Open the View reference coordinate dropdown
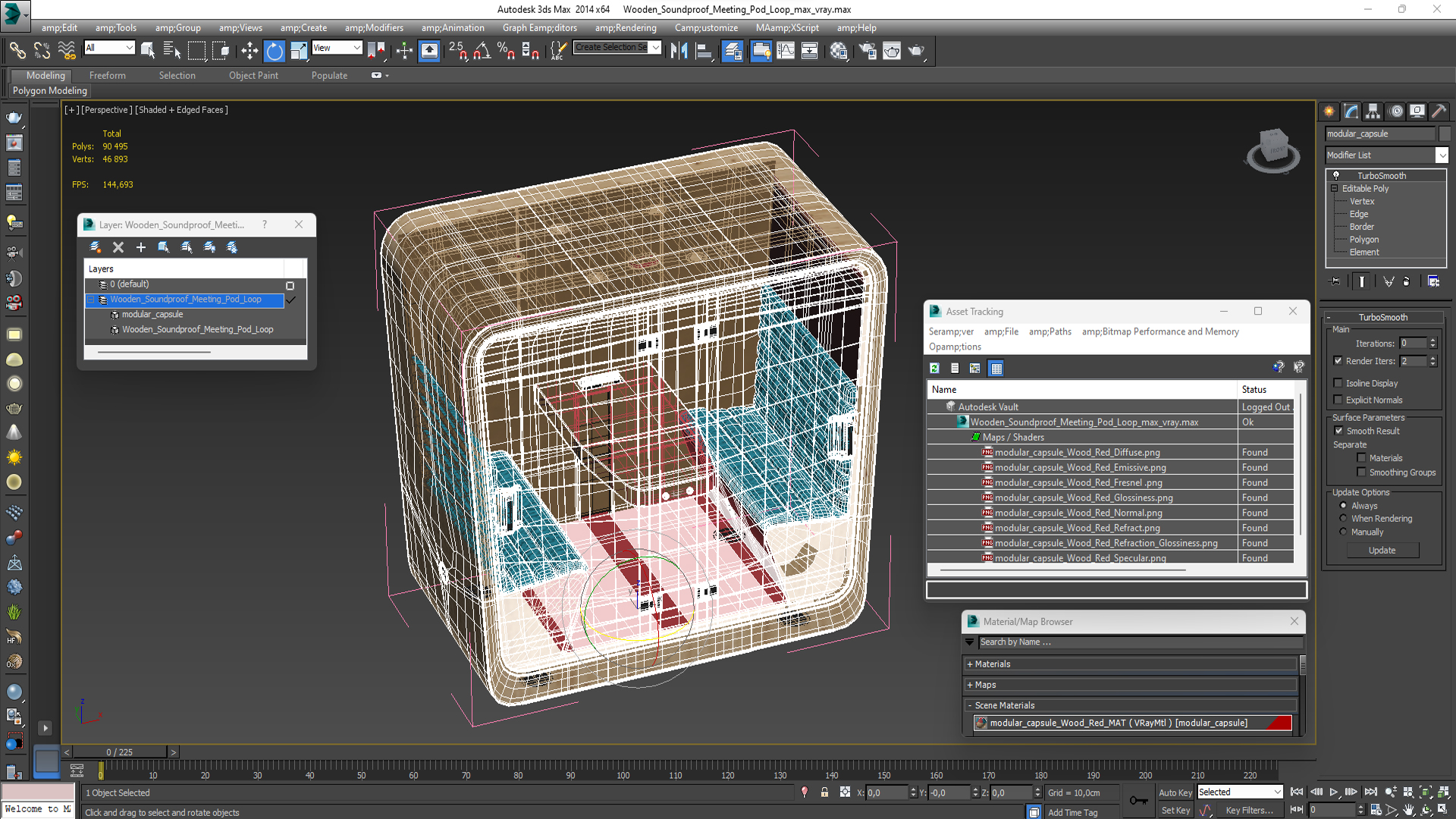This screenshot has height=819, width=1456. pyautogui.click(x=337, y=48)
